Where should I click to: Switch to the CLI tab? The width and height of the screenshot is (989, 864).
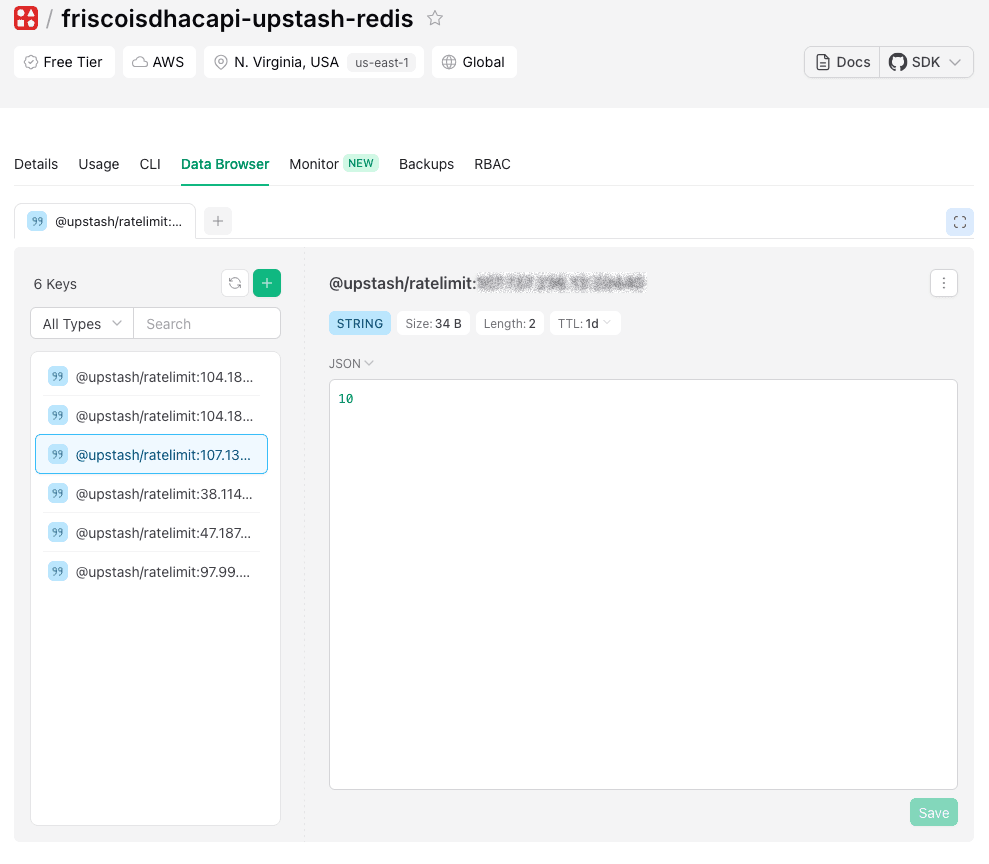[149, 163]
